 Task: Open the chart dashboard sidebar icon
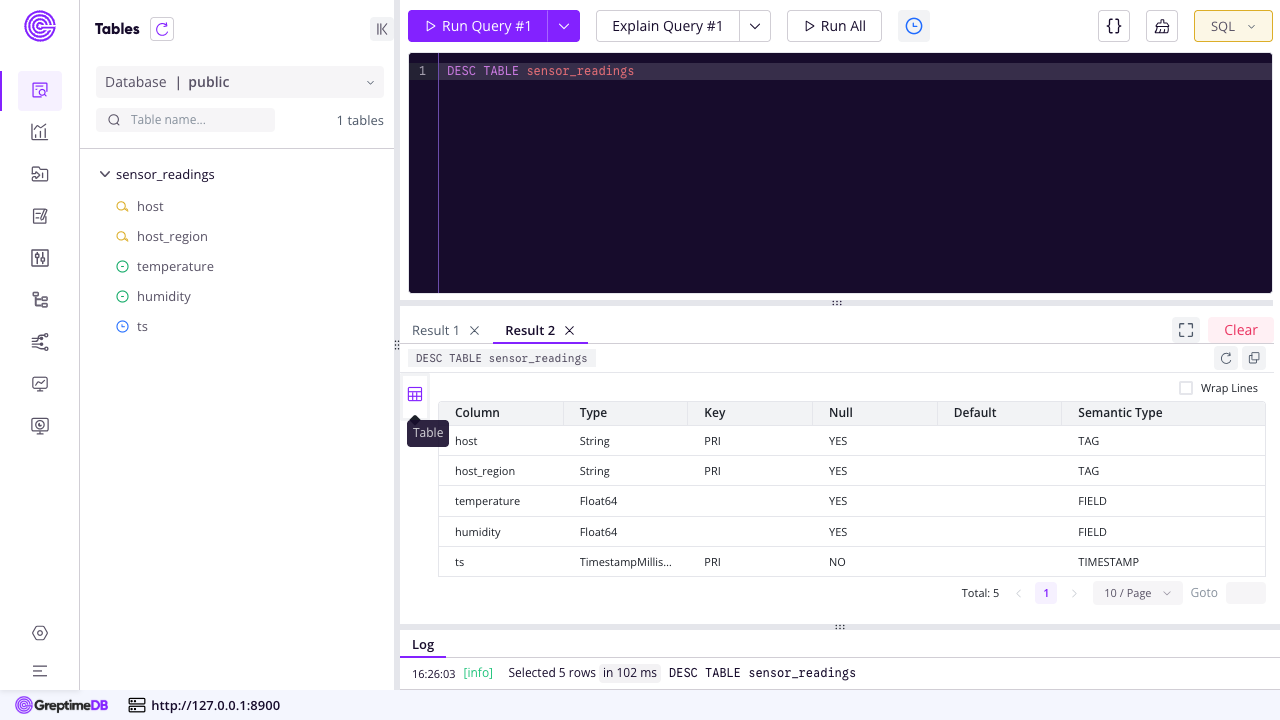point(40,132)
